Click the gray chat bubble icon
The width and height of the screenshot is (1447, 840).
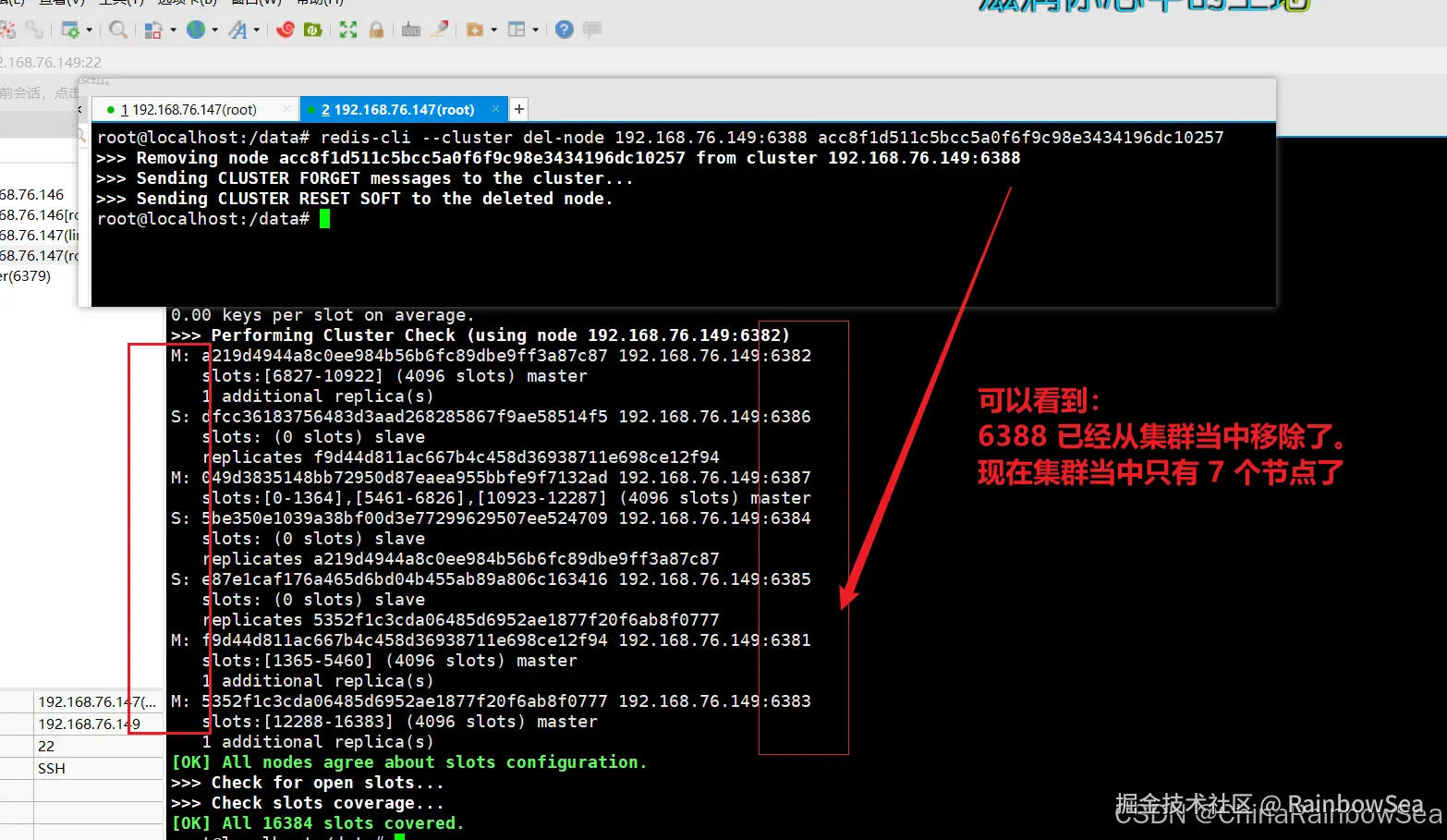[592, 30]
